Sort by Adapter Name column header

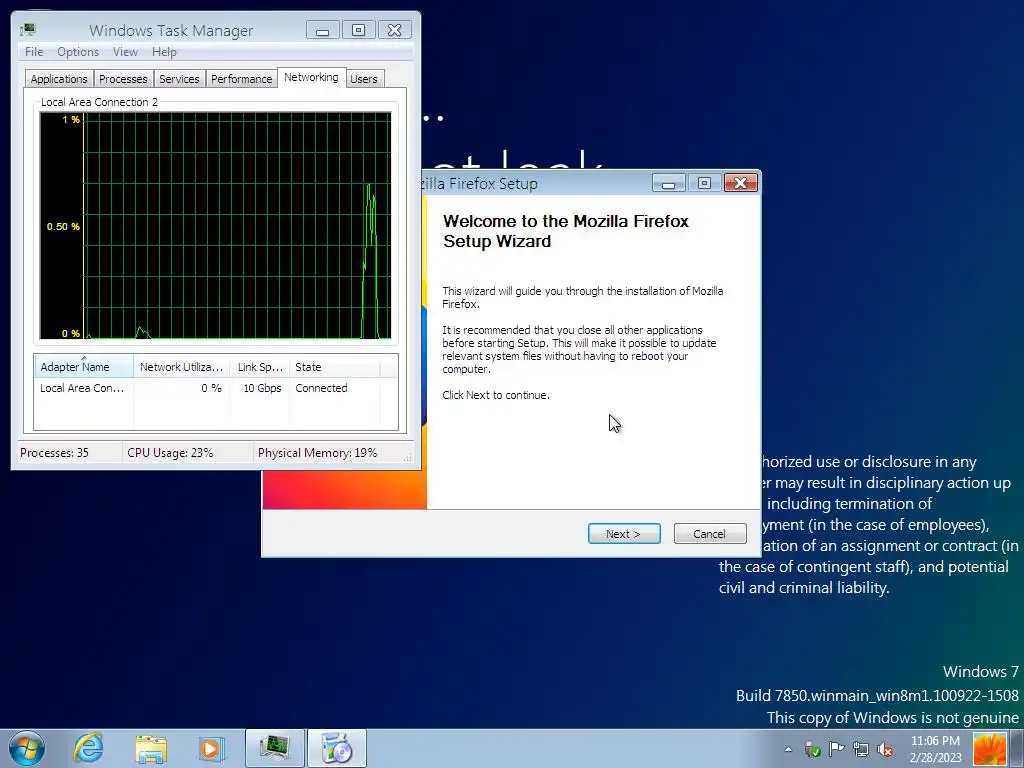(84, 367)
